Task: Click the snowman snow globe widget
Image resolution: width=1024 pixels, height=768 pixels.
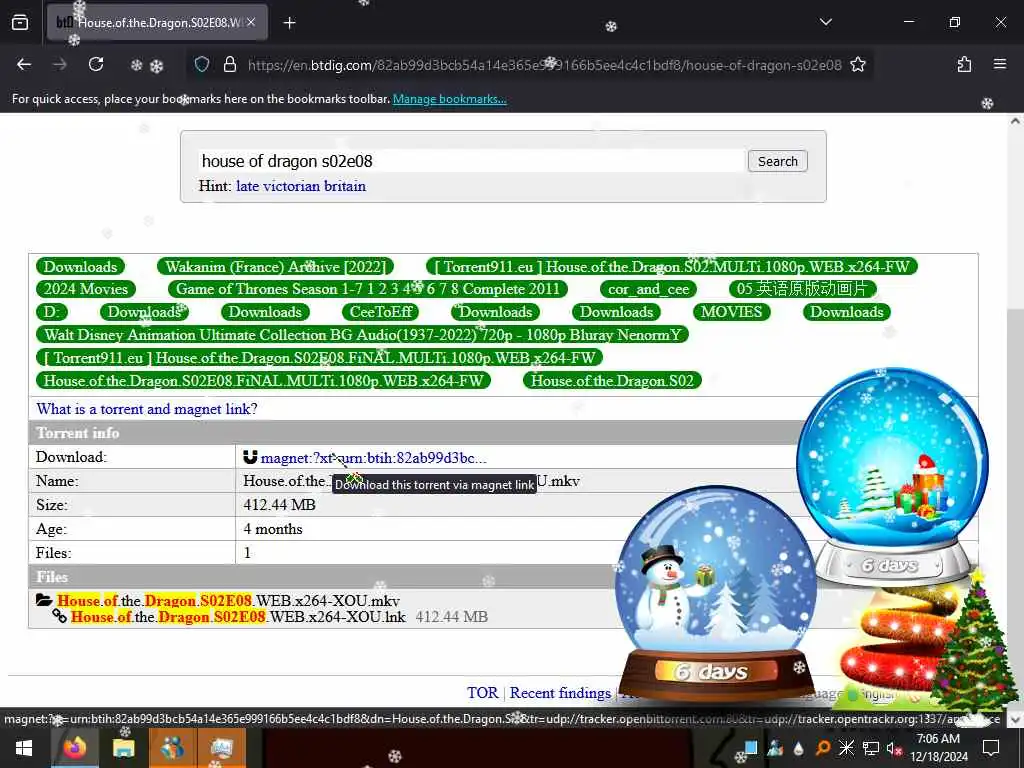Action: (716, 595)
